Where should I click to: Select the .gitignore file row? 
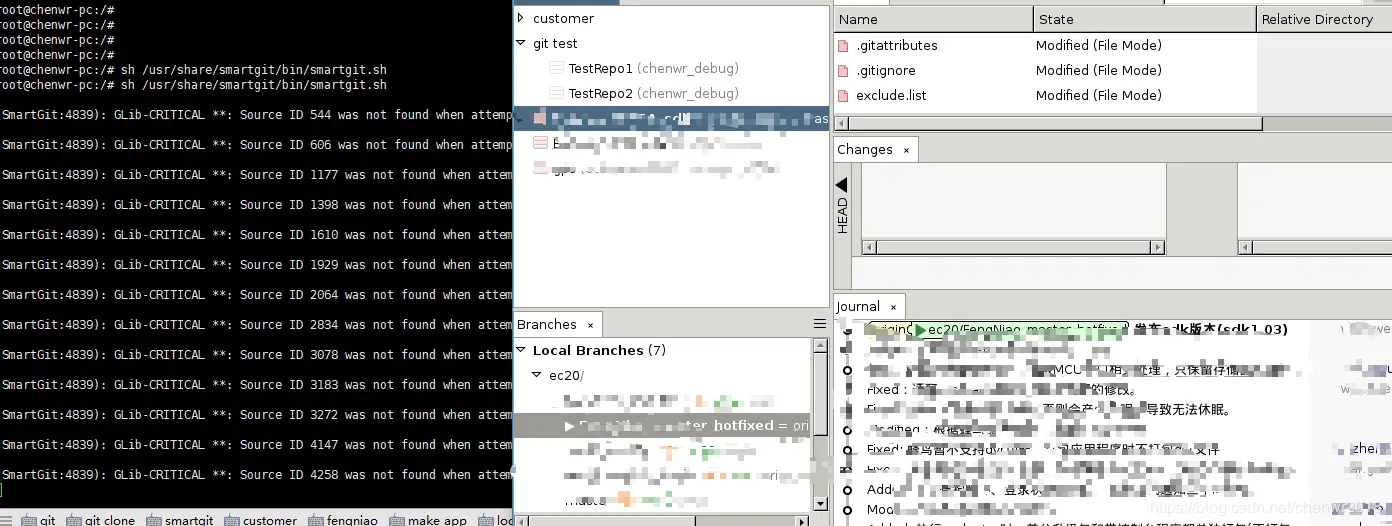click(1044, 71)
